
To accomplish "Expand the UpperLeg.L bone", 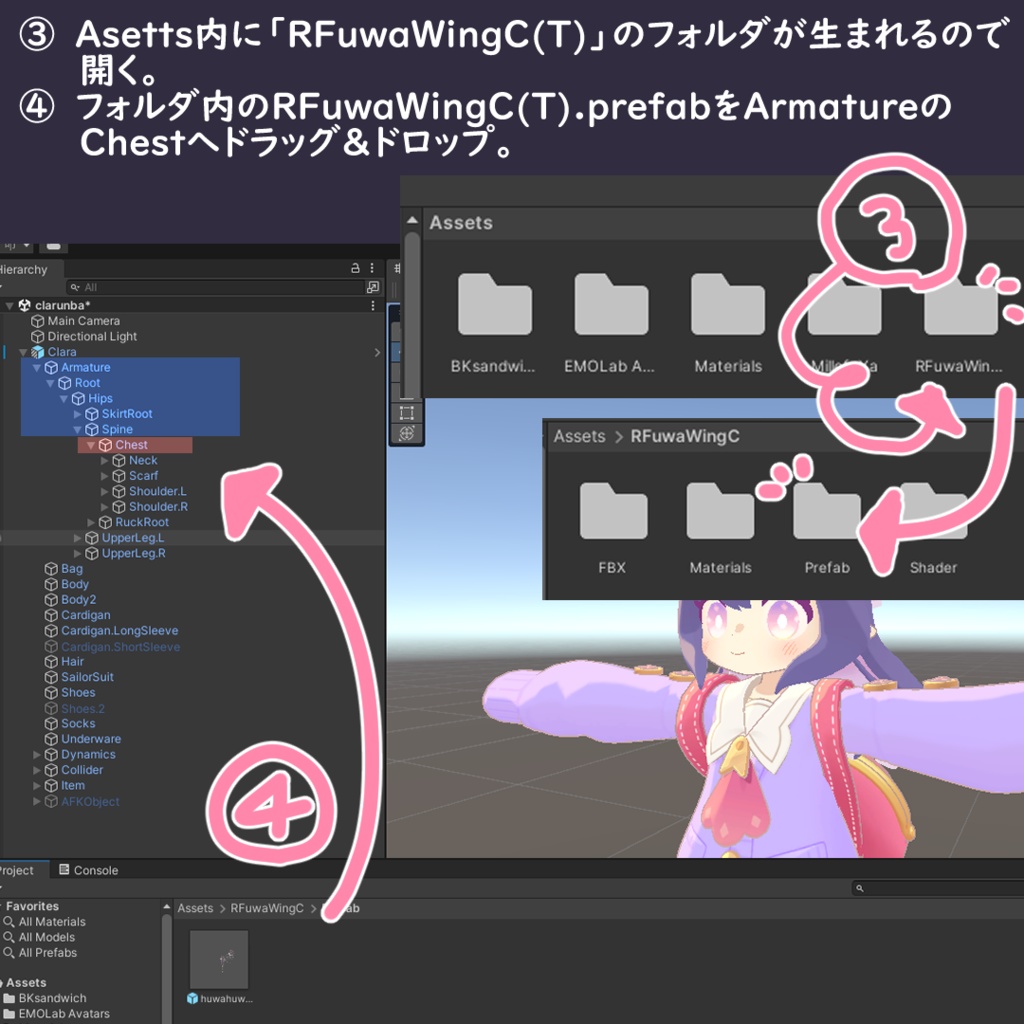I will 78,538.
